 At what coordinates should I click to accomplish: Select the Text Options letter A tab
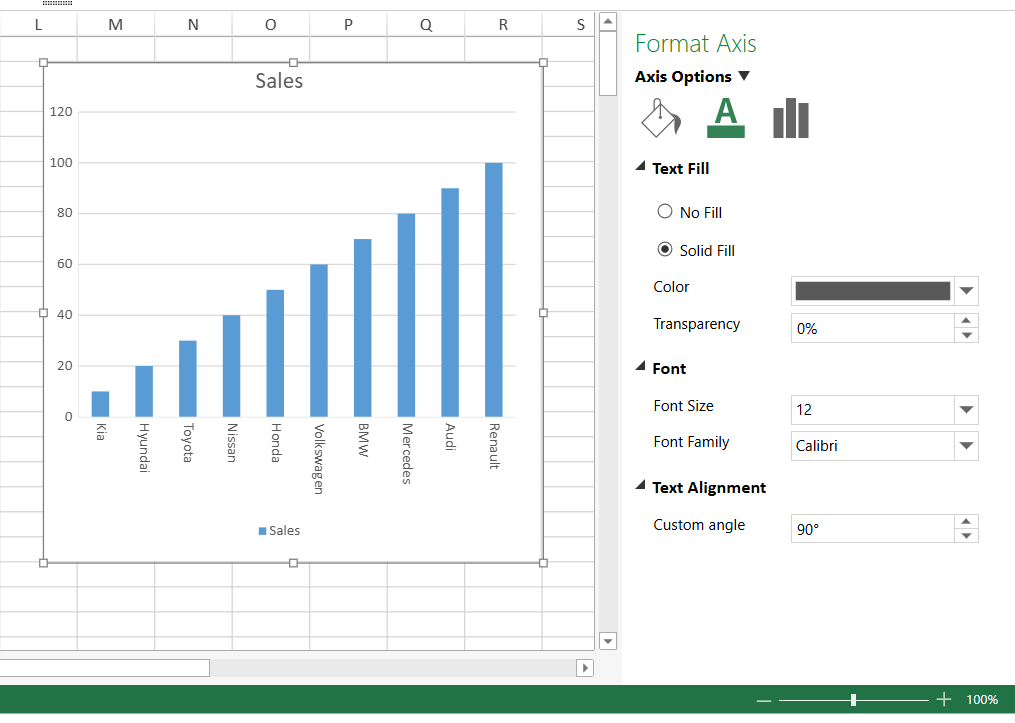click(x=726, y=118)
